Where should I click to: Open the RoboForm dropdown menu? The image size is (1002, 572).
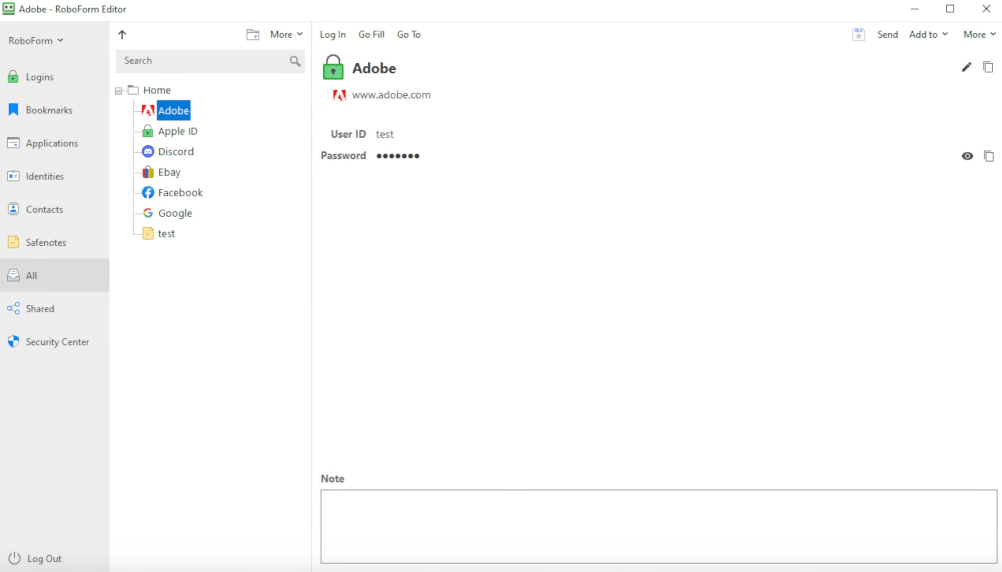pyautogui.click(x=36, y=40)
